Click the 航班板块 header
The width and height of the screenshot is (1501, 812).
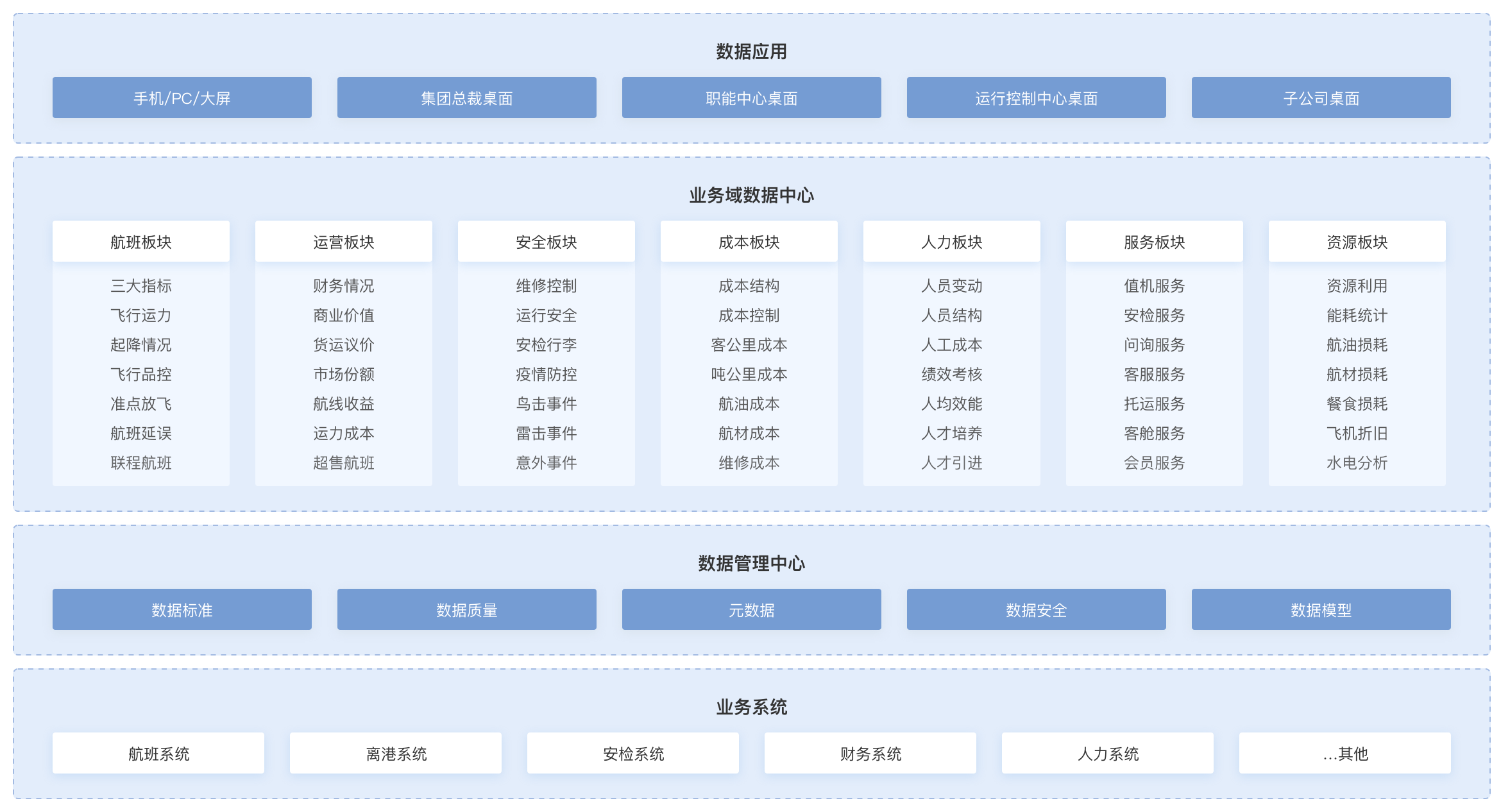(141, 242)
